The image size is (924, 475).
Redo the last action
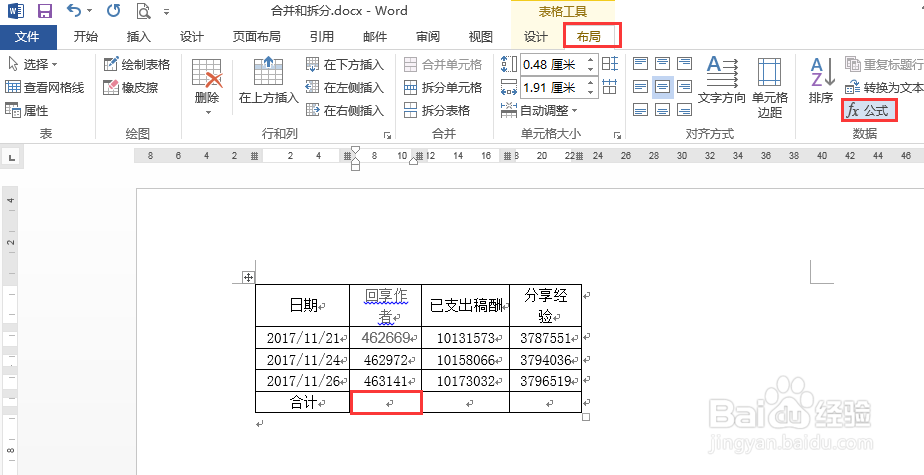114,11
